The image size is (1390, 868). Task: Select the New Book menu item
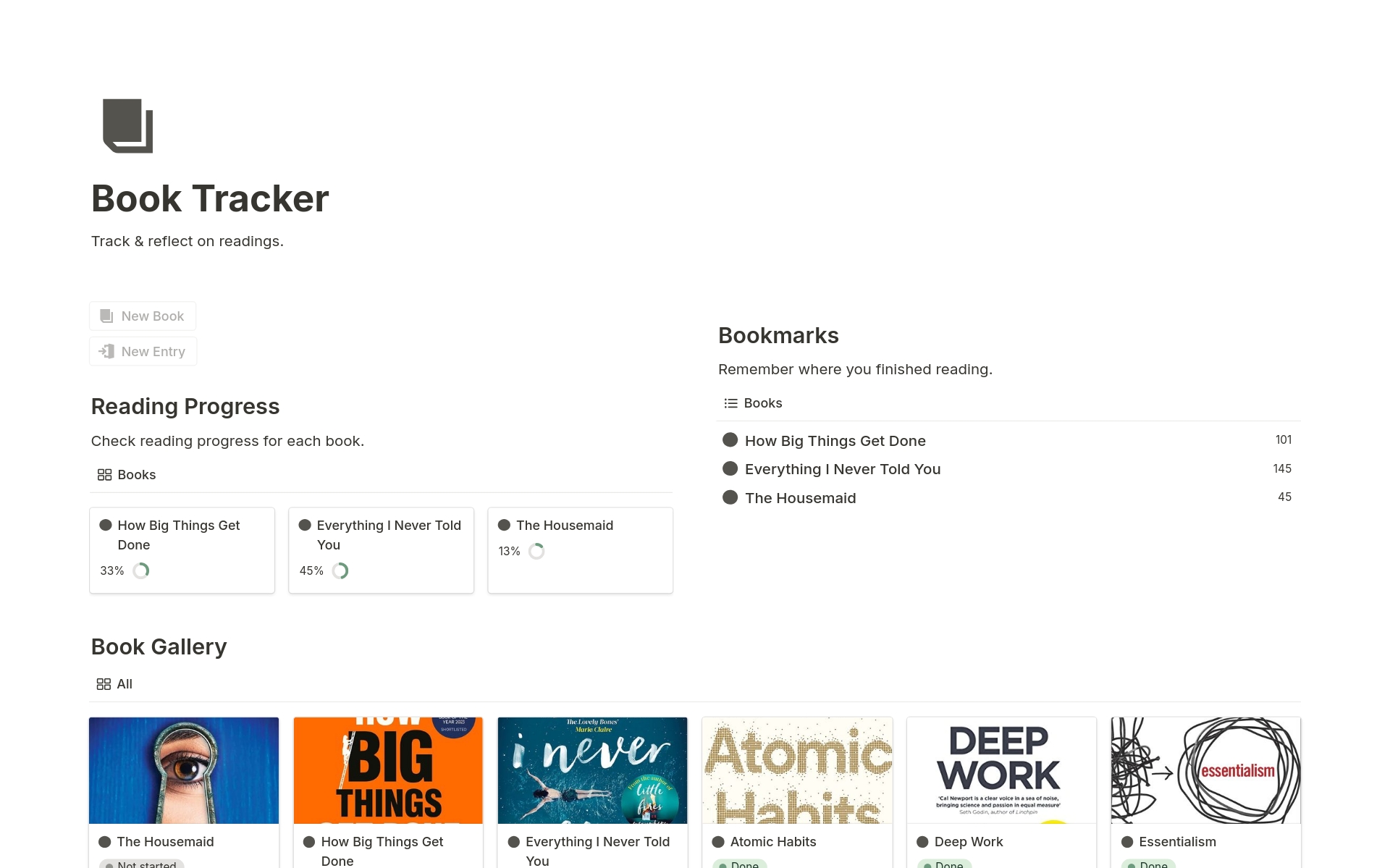pos(143,315)
